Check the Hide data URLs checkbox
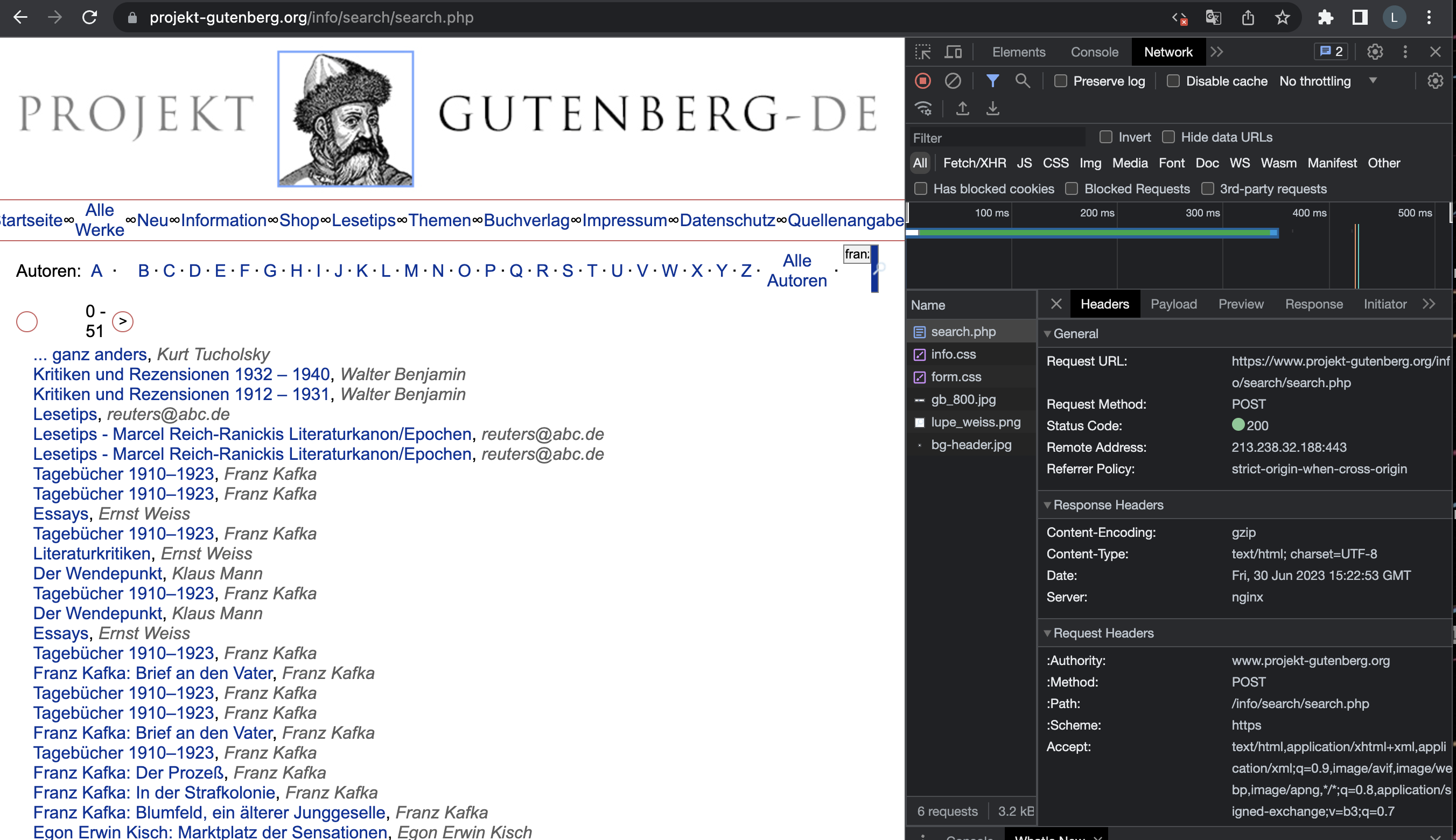This screenshot has height=840, width=1456. point(1168,137)
